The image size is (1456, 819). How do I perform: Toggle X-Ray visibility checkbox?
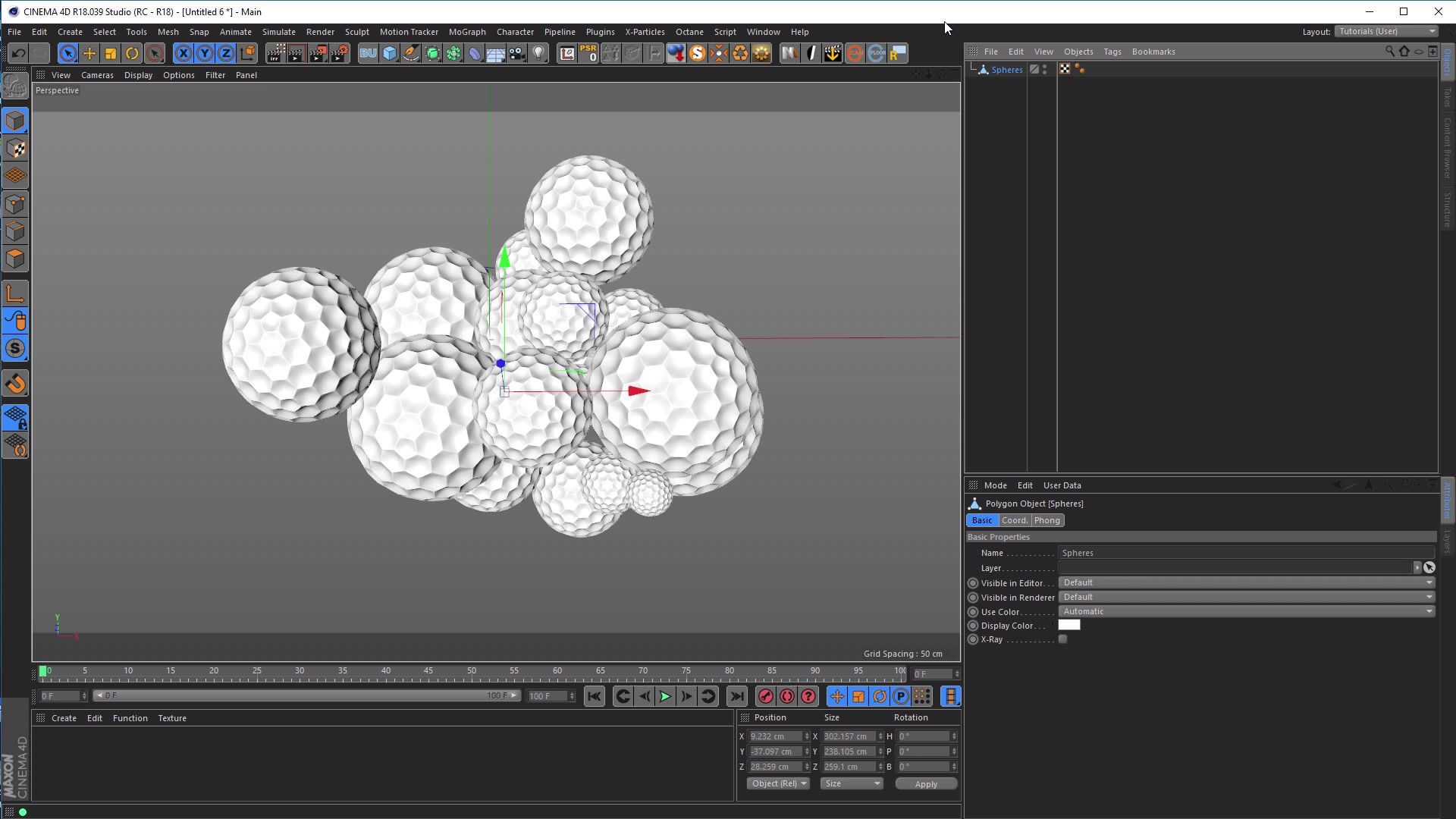pyautogui.click(x=1064, y=639)
